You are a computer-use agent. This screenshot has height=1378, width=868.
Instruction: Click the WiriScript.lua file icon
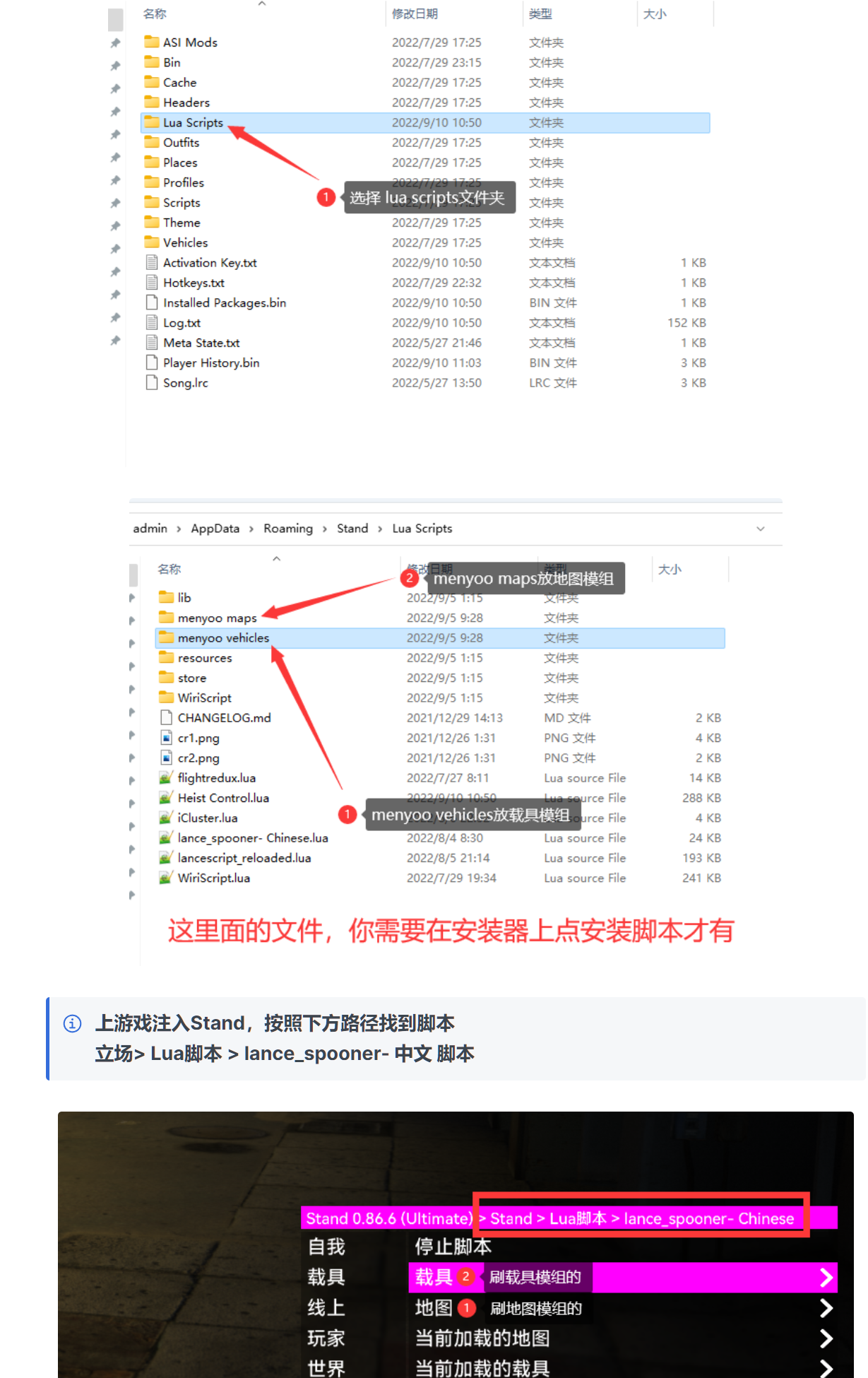[x=166, y=878]
